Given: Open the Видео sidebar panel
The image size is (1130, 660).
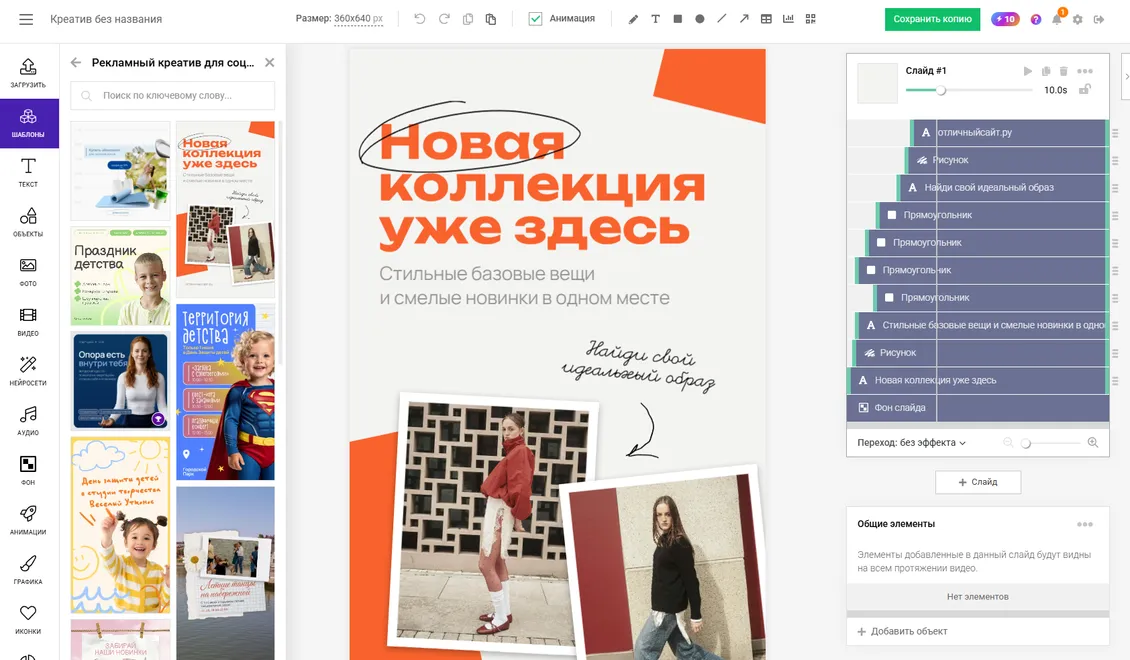Looking at the screenshot, I should pos(28,321).
